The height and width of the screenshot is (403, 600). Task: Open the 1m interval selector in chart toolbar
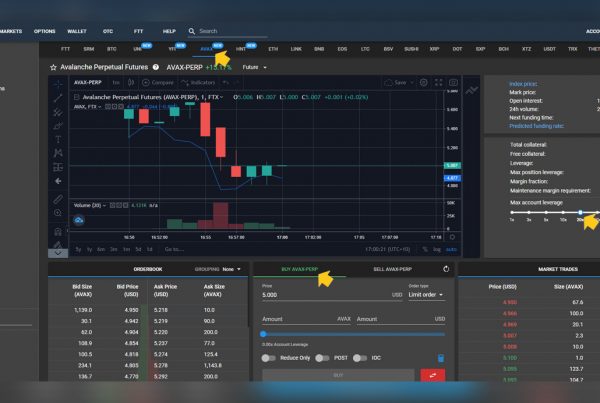pyautogui.click(x=116, y=82)
